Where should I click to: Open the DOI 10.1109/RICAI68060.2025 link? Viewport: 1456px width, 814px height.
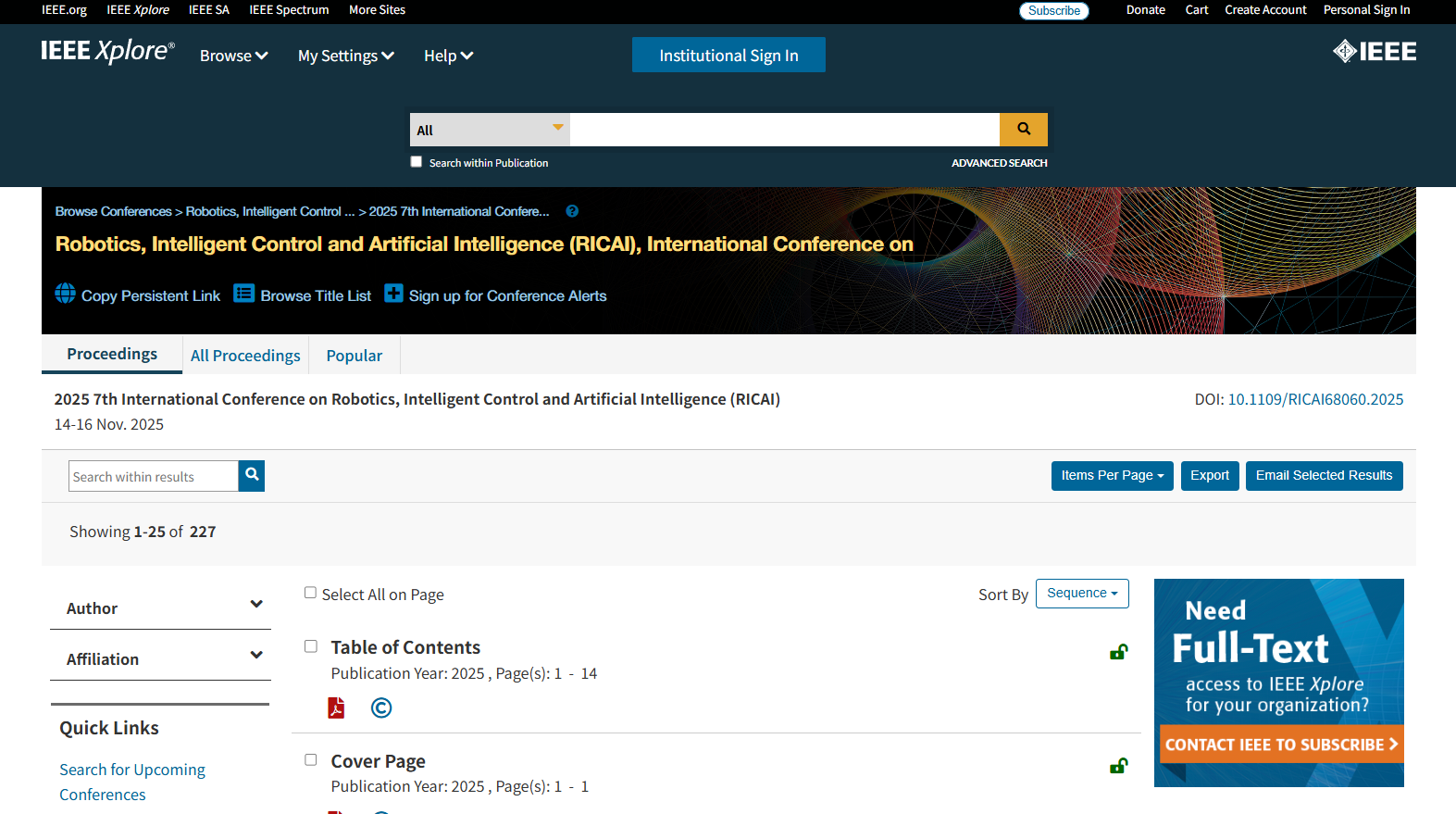[1315, 399]
